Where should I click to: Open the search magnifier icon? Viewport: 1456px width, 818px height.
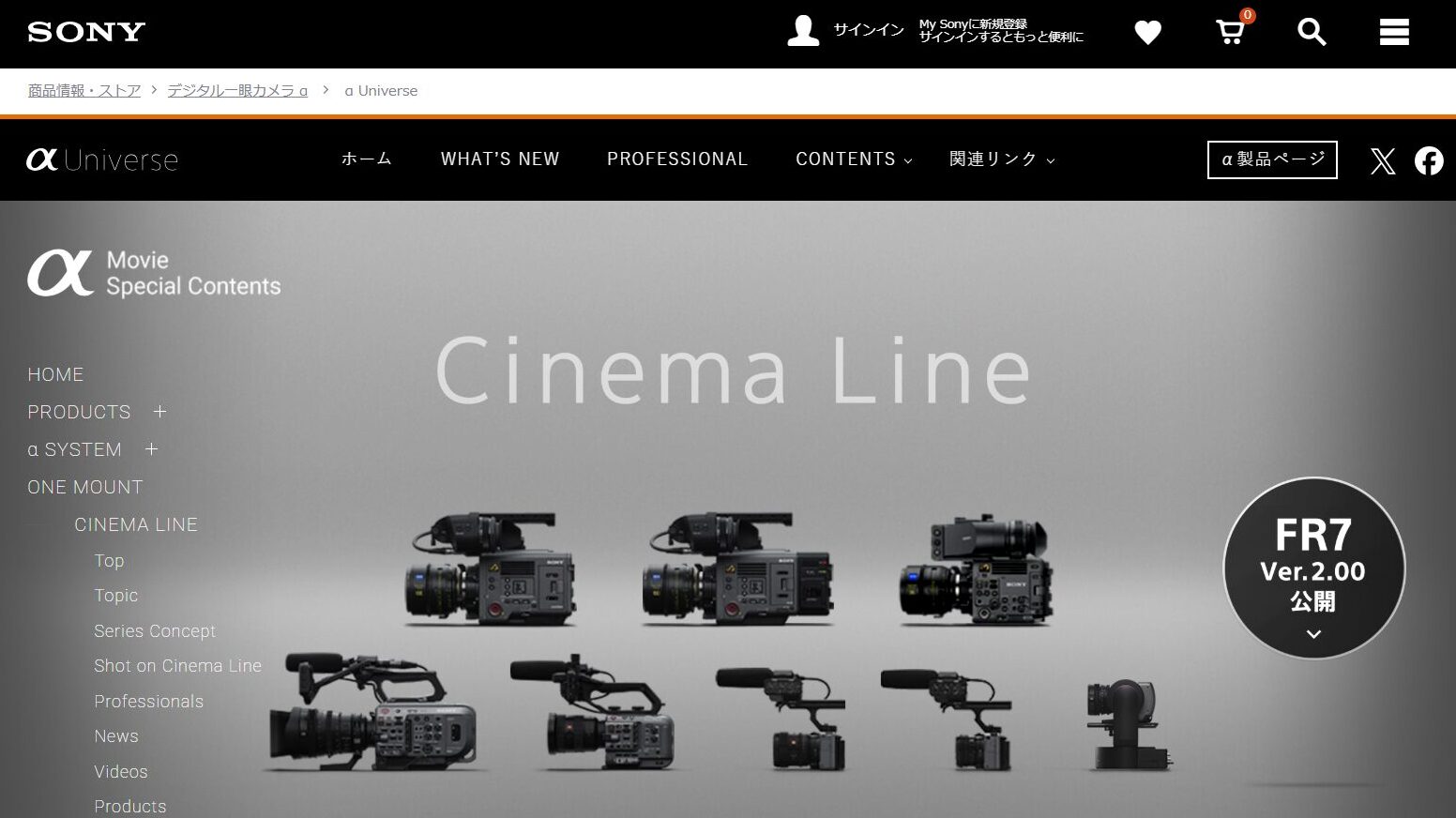pyautogui.click(x=1312, y=33)
